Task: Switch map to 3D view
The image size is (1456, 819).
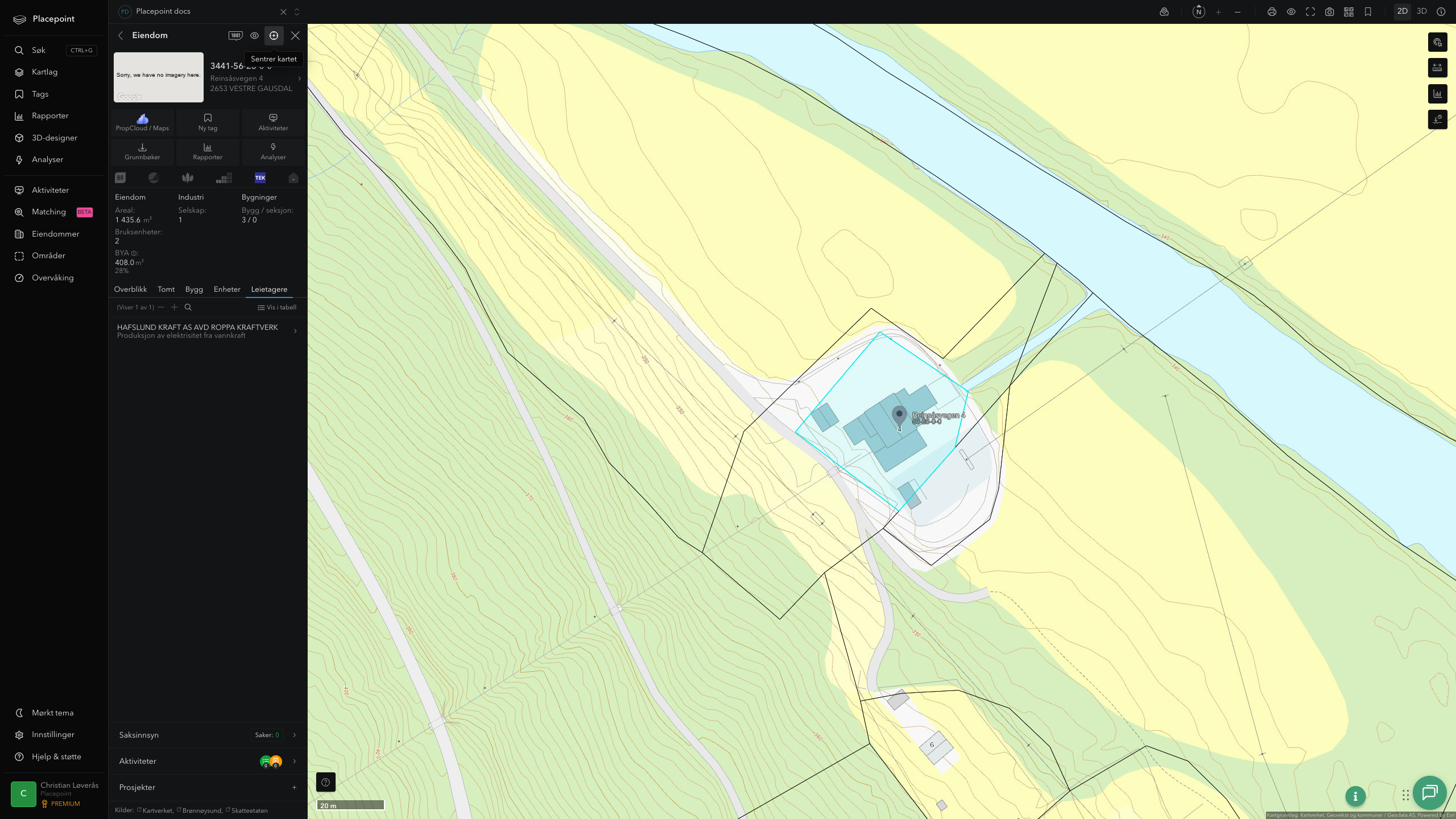Action: pyautogui.click(x=1421, y=11)
